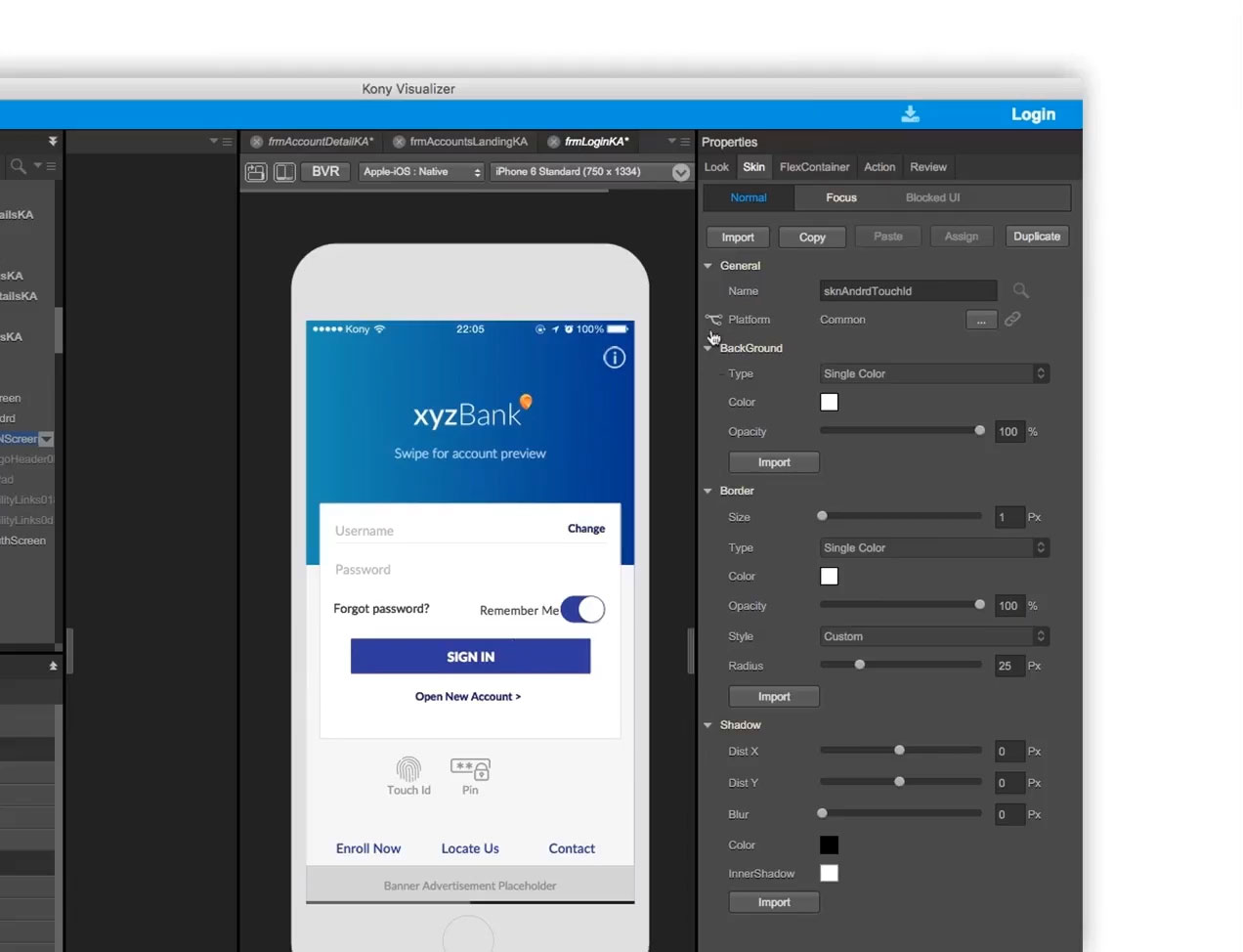Viewport: 1243px width, 952px height.
Task: Click the device orientation icon beside BVR
Action: (284, 172)
